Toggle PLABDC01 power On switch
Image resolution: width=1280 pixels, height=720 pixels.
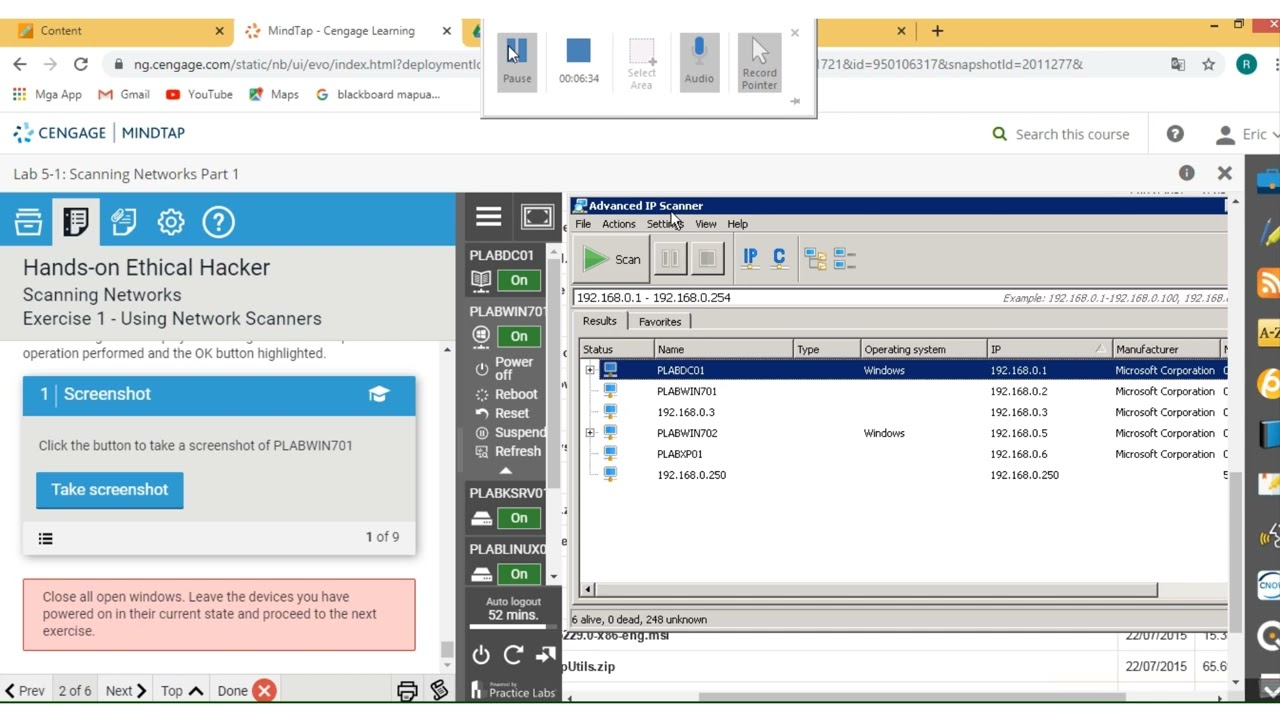[519, 280]
